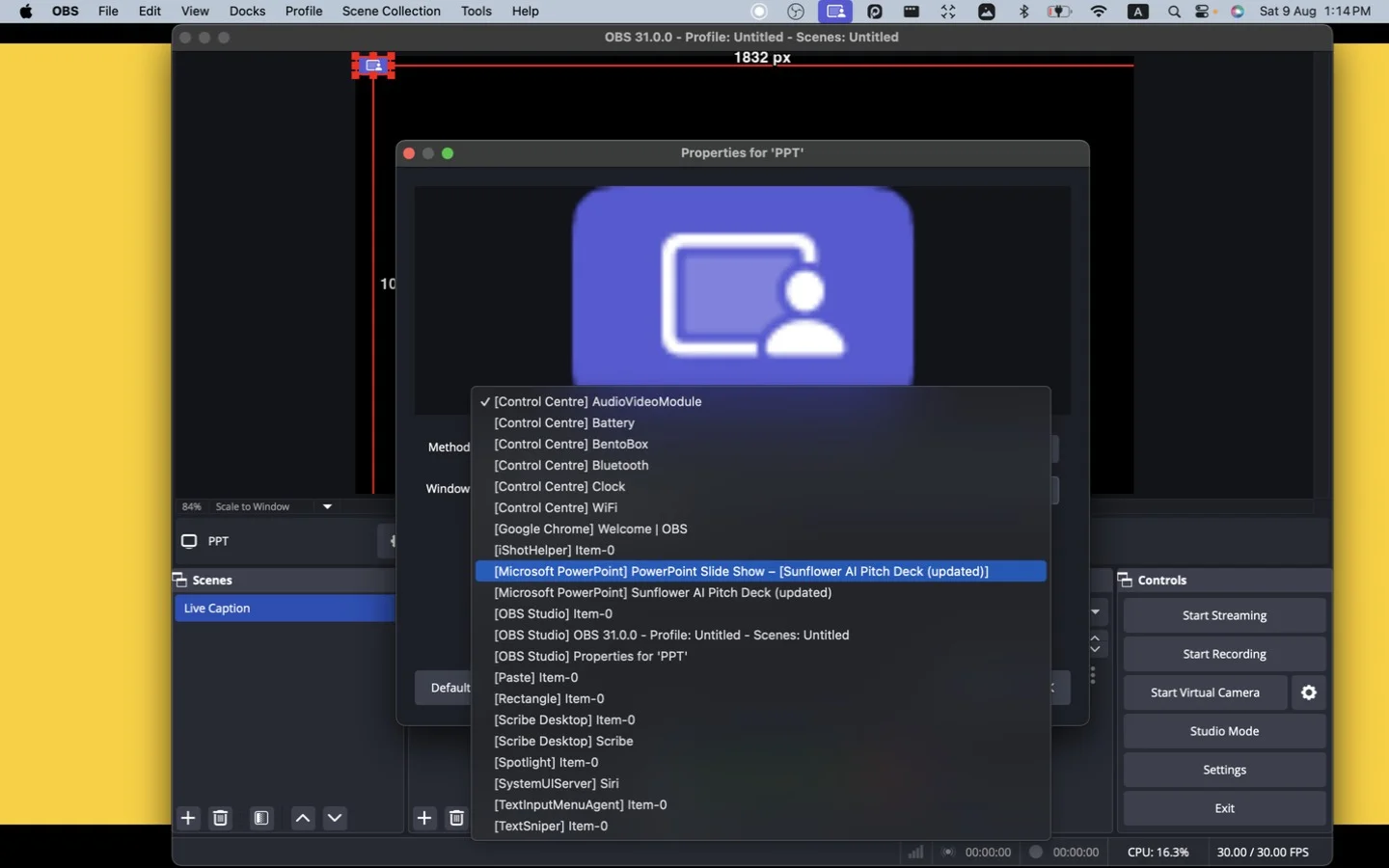Open virtual camera settings gear
Viewport: 1389px width, 868px height.
tap(1309, 692)
